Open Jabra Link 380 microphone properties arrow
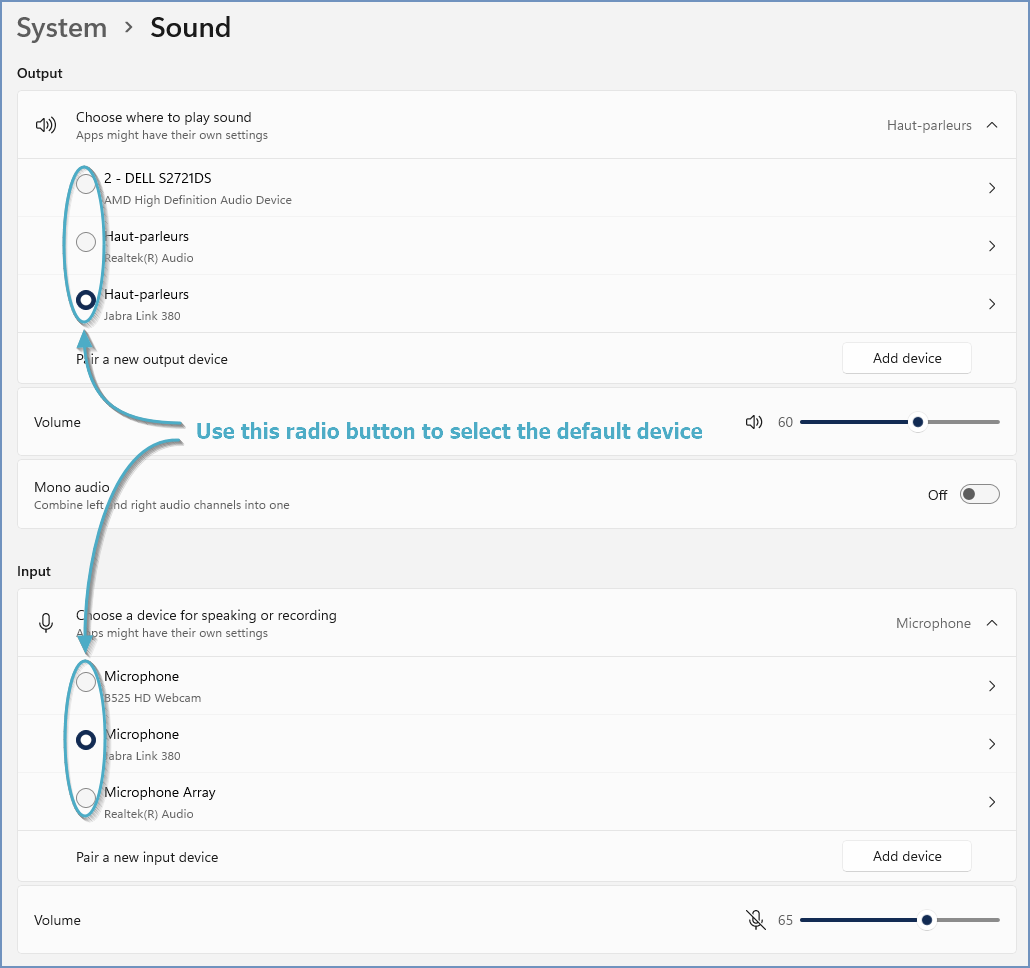This screenshot has height=968, width=1030. click(x=992, y=743)
